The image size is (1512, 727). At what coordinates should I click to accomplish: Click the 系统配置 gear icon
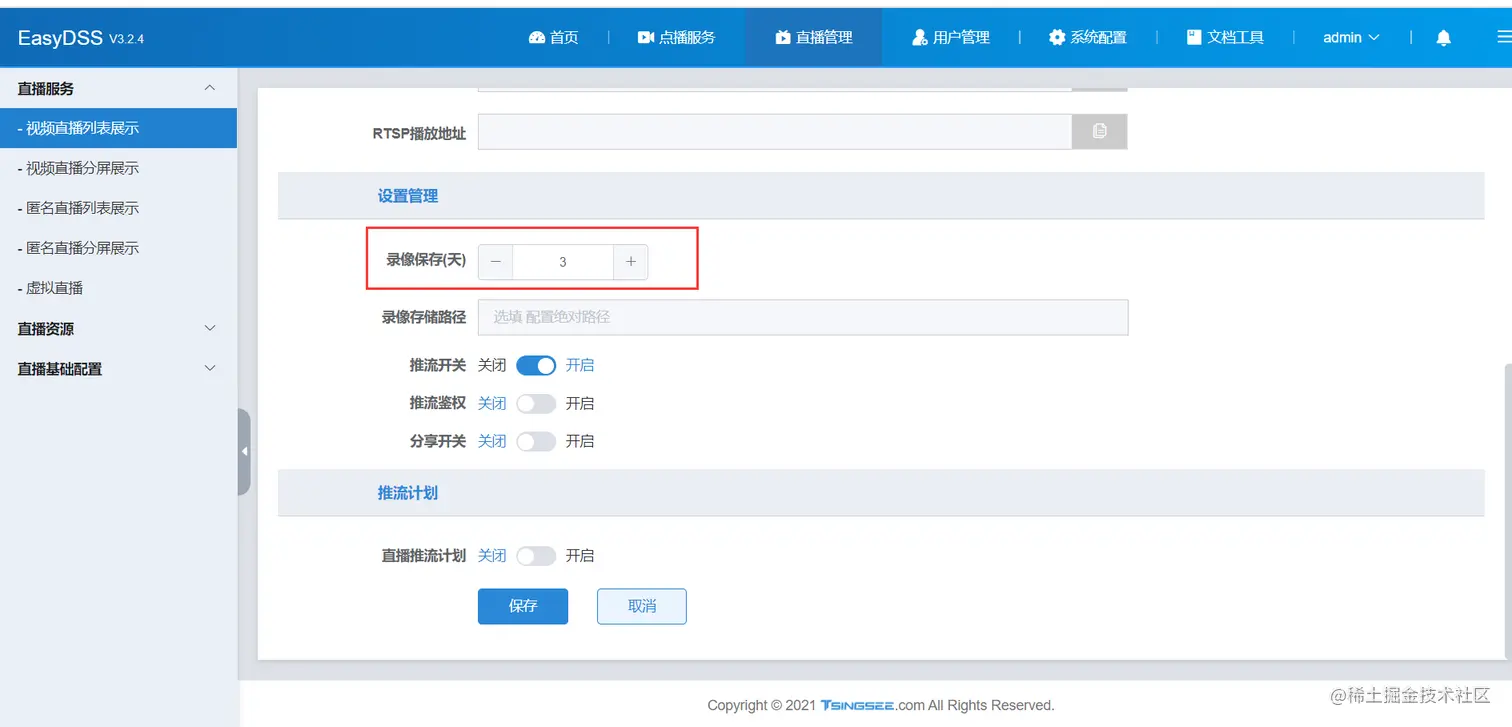click(x=1057, y=37)
